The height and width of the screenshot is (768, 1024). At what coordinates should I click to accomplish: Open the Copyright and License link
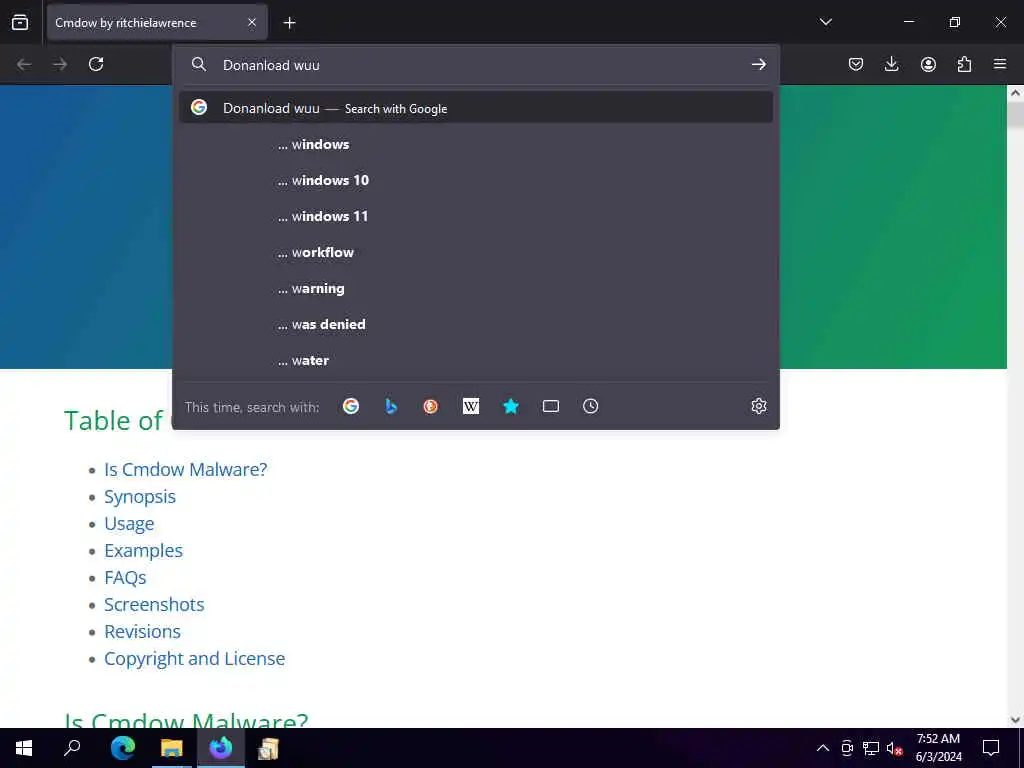click(x=195, y=658)
